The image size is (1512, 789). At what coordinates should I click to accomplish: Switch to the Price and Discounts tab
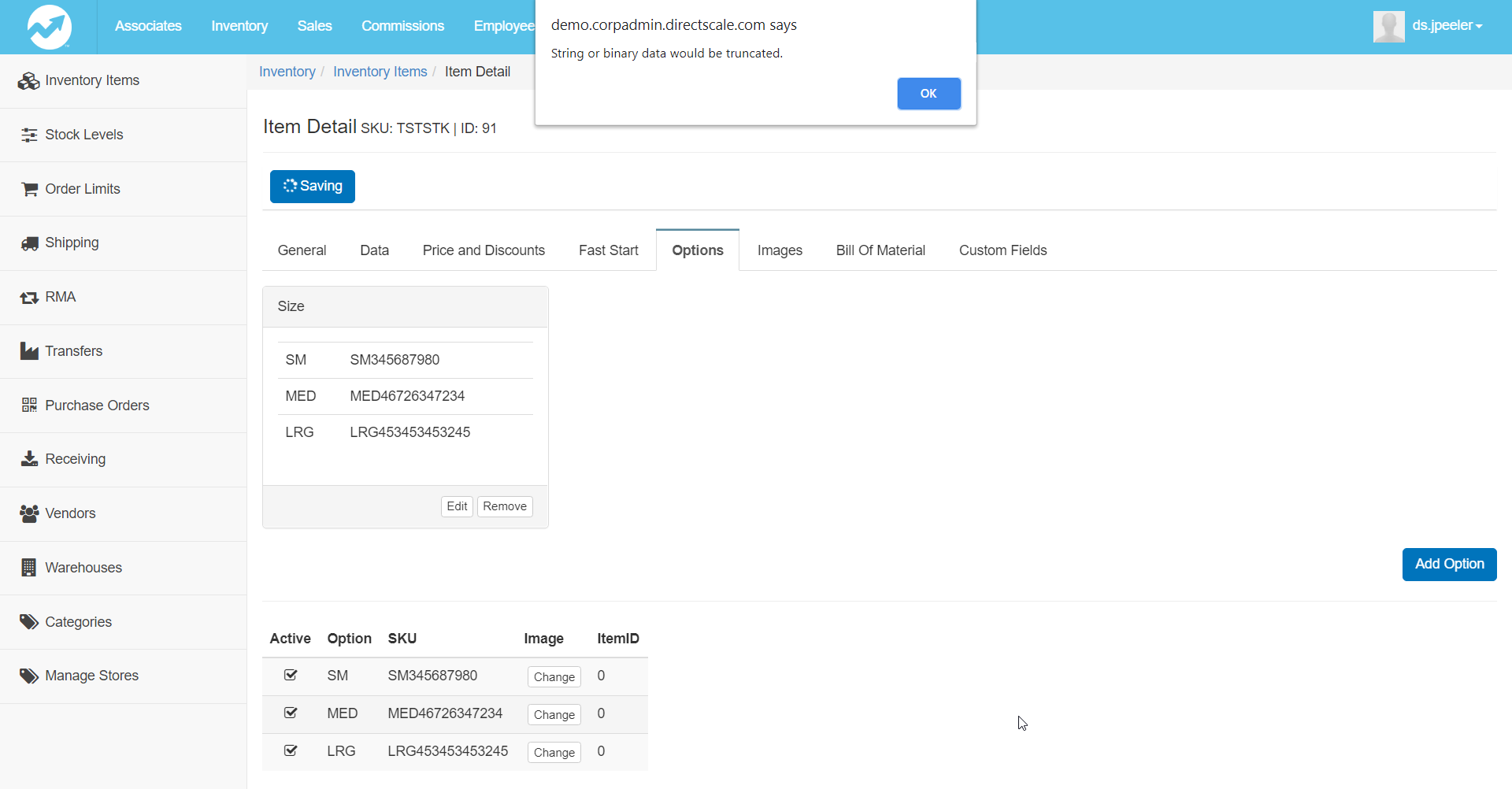[x=484, y=250]
